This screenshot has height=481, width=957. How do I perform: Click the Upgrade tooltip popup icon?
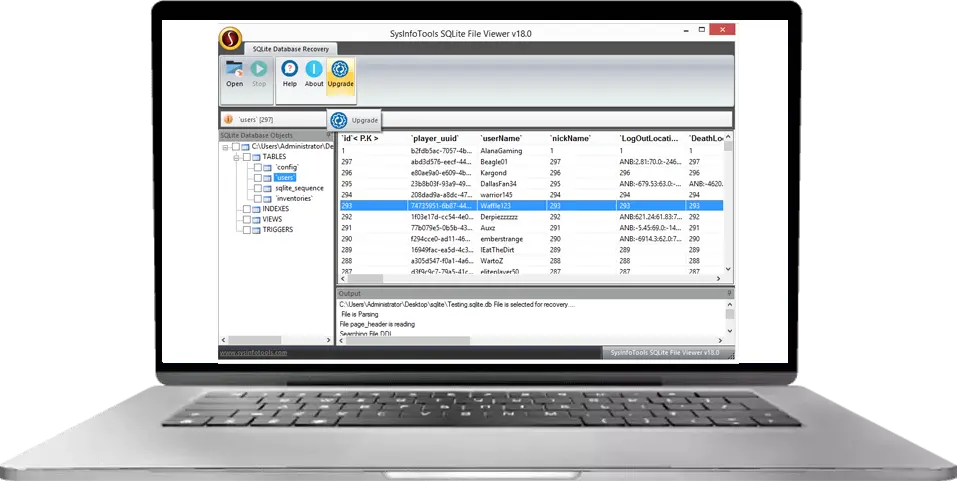click(x=339, y=120)
